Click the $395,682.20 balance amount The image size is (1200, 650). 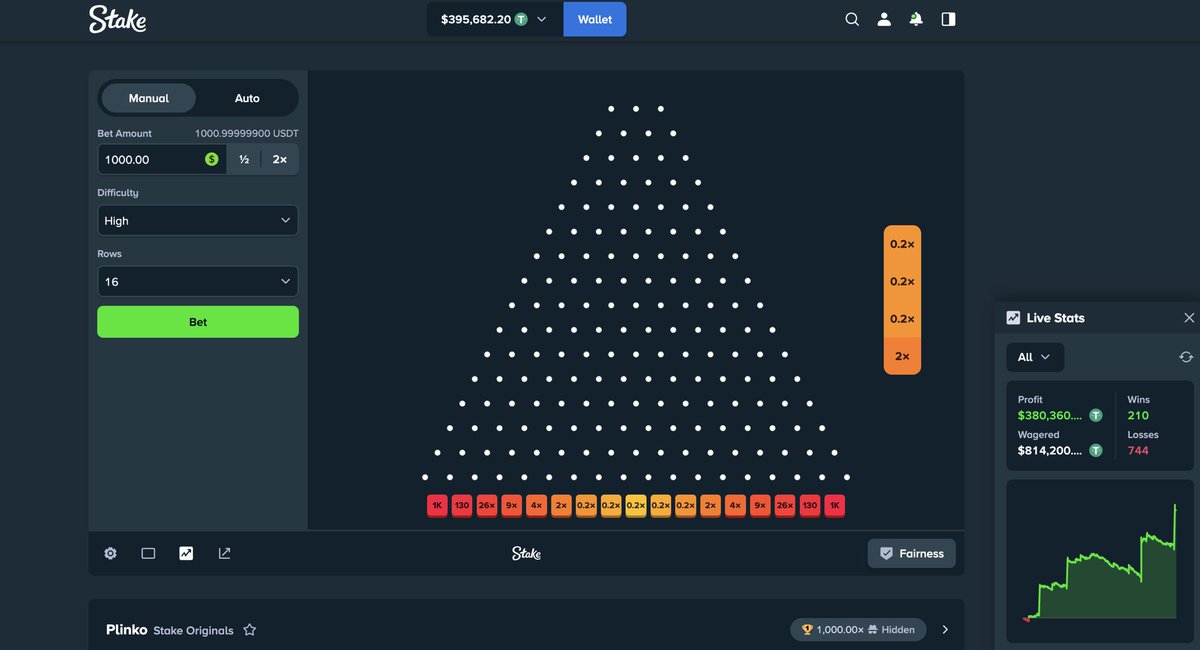point(476,19)
